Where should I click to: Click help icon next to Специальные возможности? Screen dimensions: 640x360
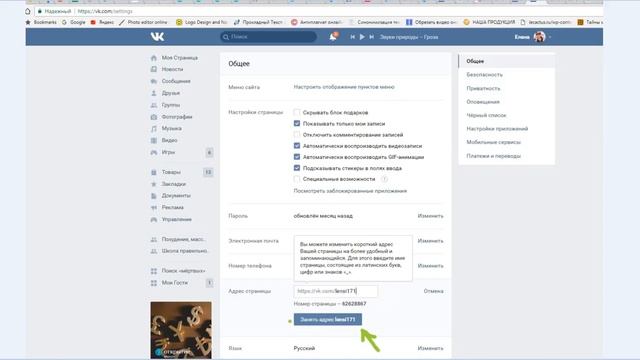384,179
